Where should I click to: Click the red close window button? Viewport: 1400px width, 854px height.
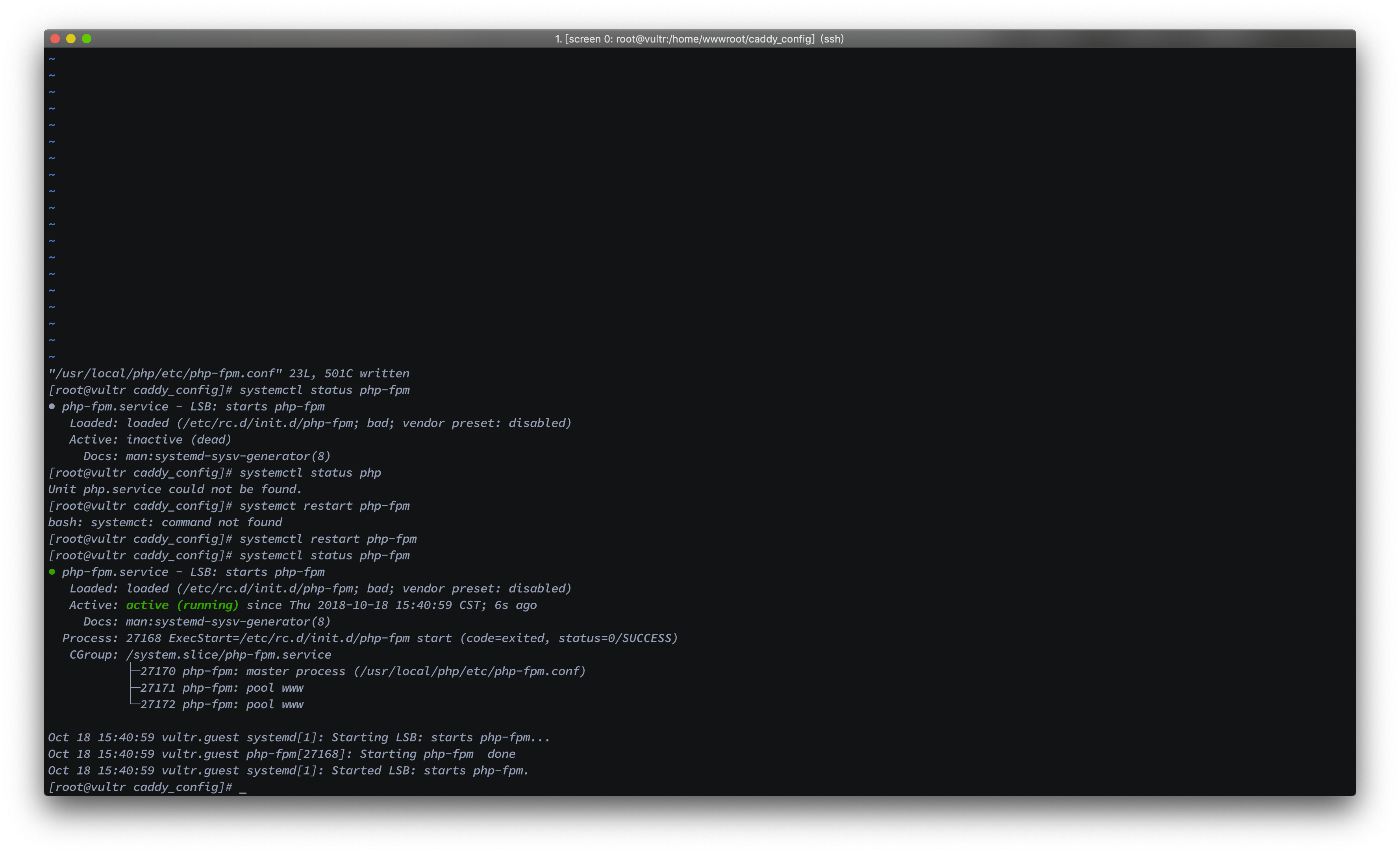pos(55,39)
